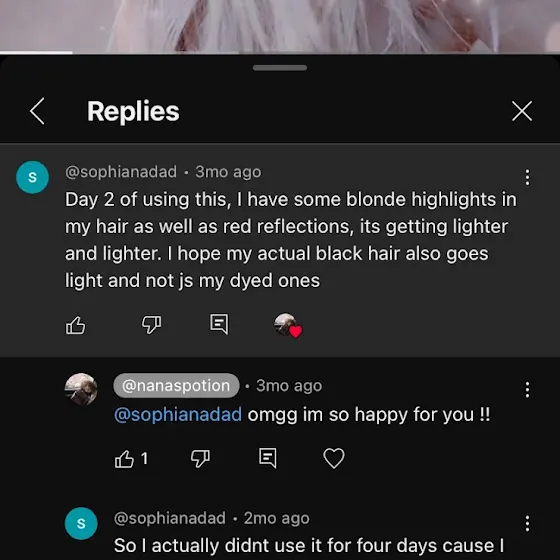Open options menu for nanaspotion's reply
Viewport: 560px width, 560px height.
click(x=527, y=390)
